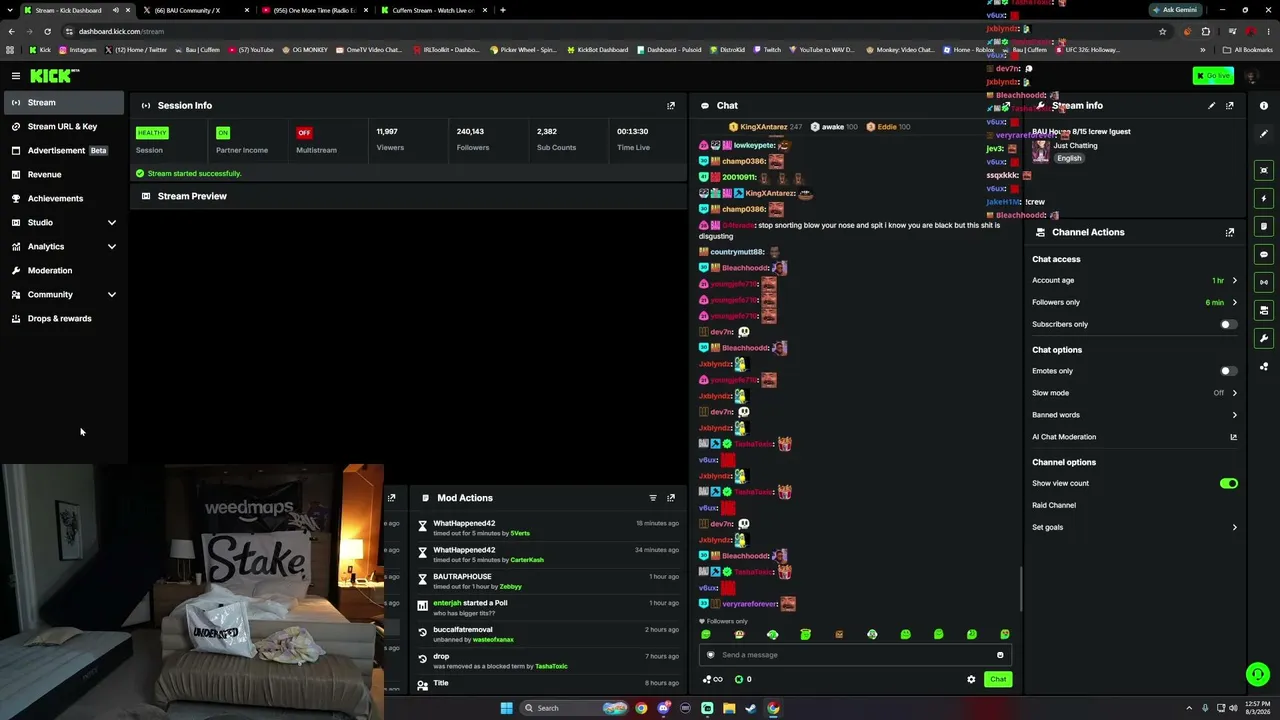Click the Ask Gemini button
1280x720 pixels.
(x=1174, y=10)
